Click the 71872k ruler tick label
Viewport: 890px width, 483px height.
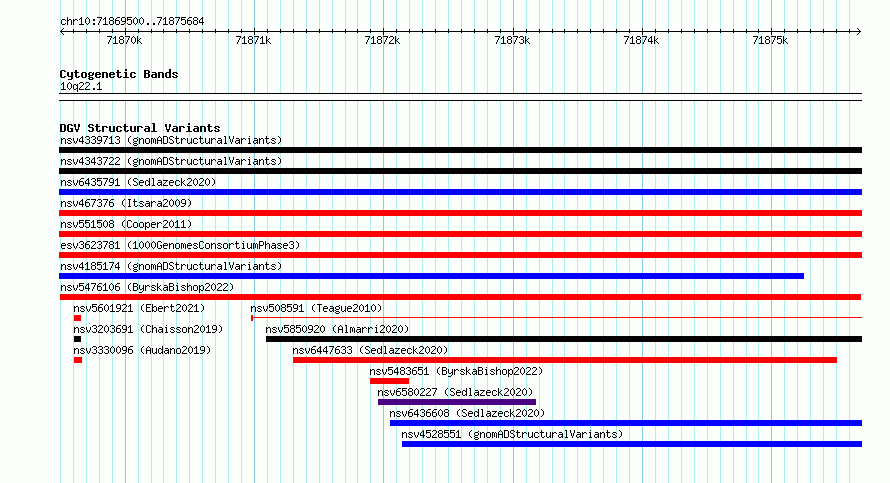click(382, 41)
